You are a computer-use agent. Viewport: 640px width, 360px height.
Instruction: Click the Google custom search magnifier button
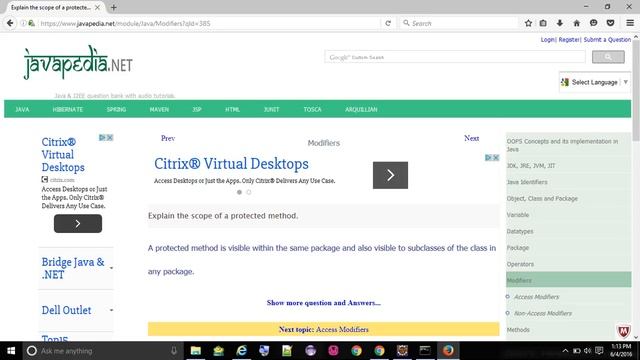608,57
